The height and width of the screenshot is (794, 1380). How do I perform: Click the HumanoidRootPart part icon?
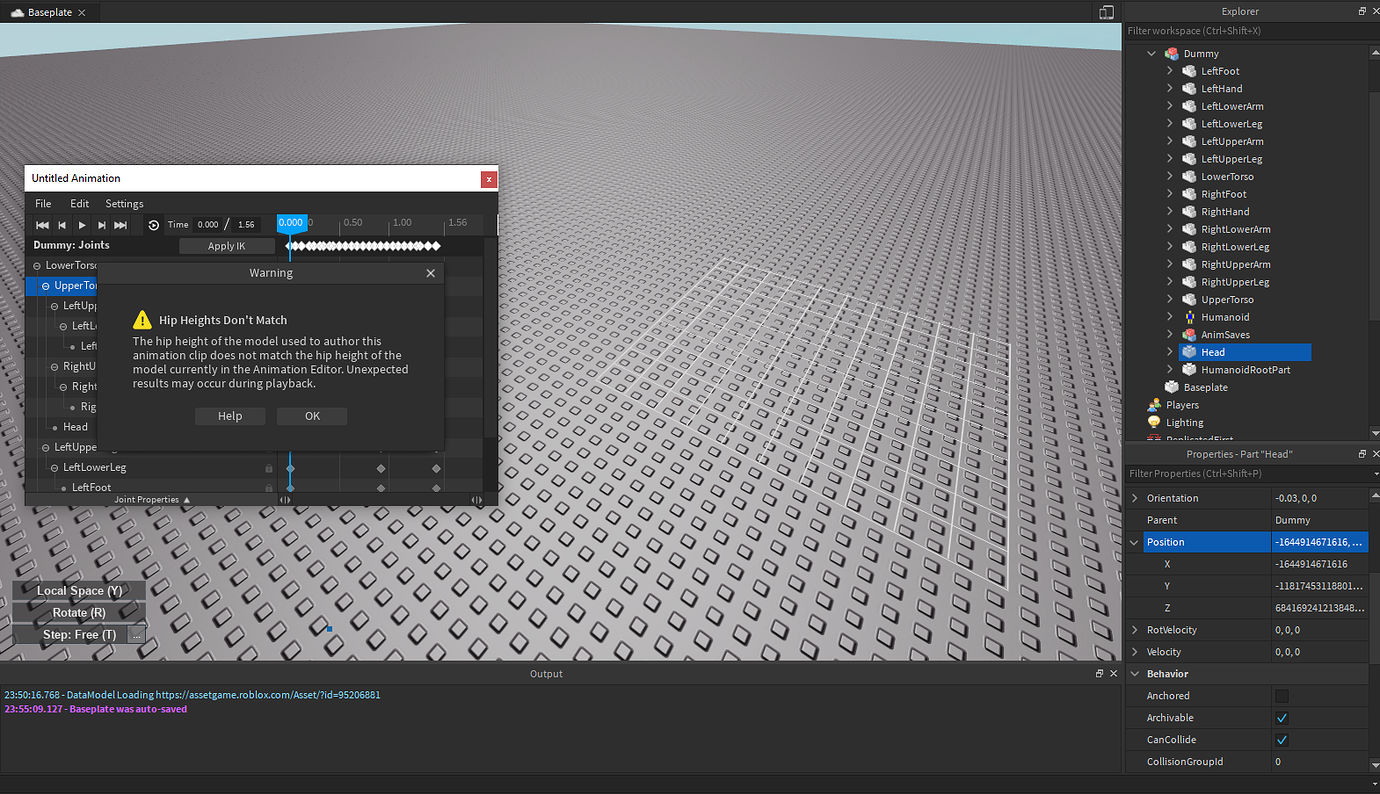tap(1189, 370)
